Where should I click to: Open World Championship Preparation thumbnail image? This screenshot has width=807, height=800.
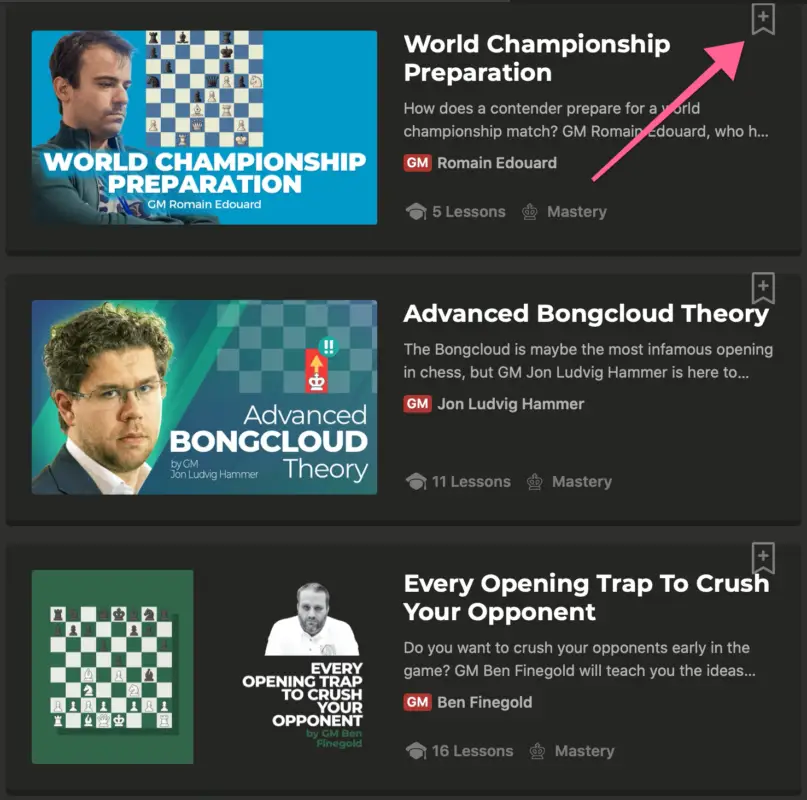point(204,128)
